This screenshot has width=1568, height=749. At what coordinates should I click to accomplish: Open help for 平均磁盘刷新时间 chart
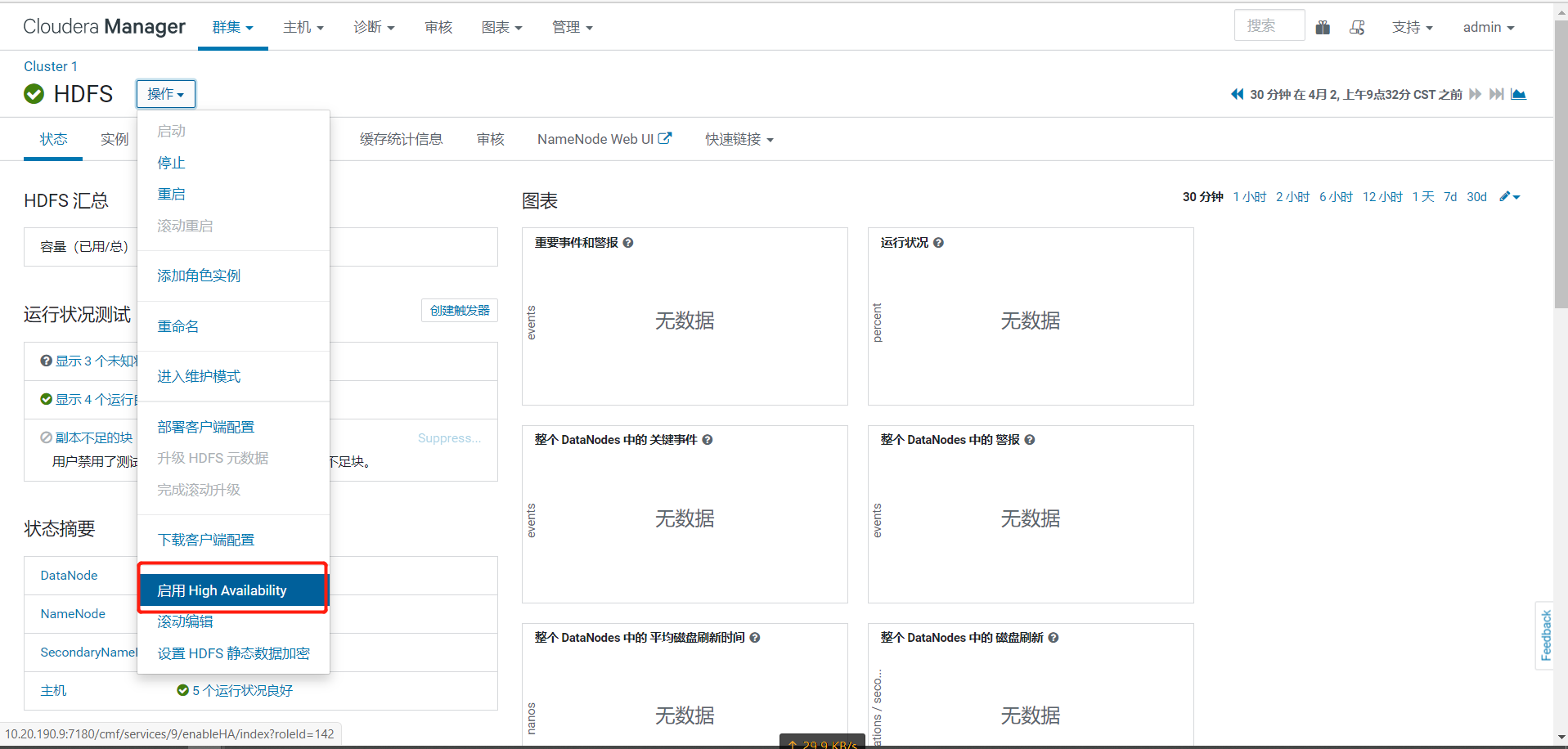tap(755, 638)
